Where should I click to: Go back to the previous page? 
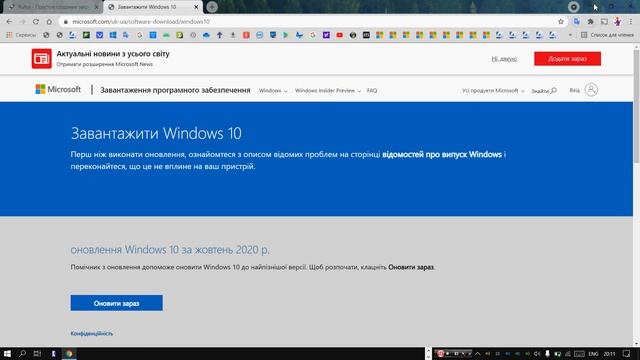pyautogui.click(x=9, y=22)
